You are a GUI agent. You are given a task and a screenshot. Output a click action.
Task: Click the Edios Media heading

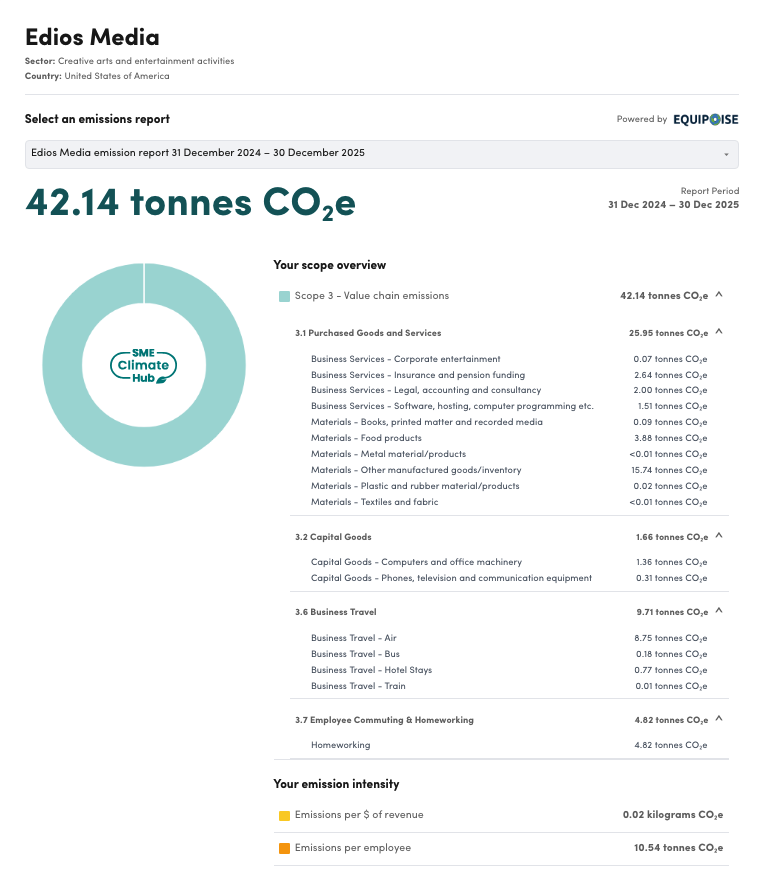point(92,38)
